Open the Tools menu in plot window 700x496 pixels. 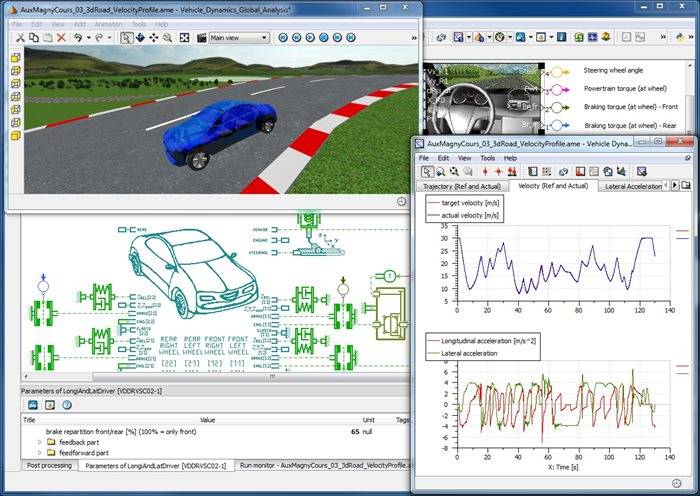click(x=487, y=158)
